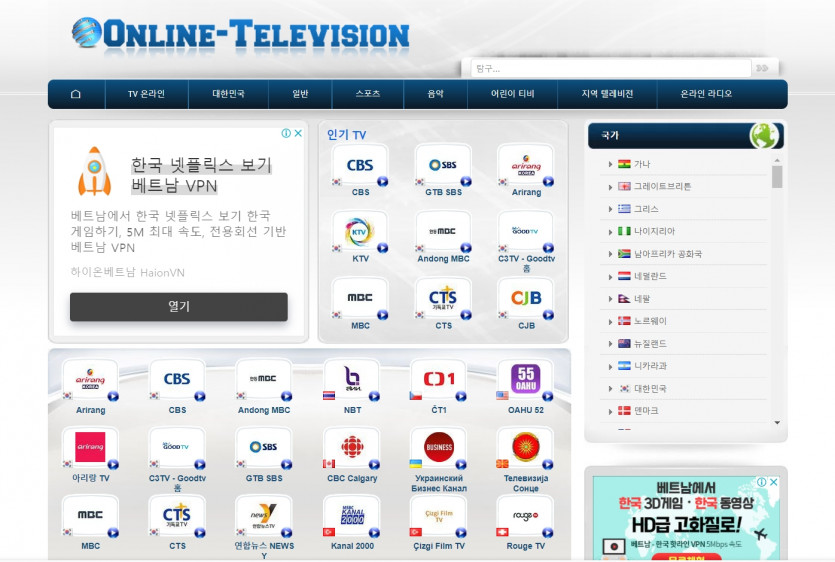Close the bottom-right HD급 고화질 ad
The width and height of the screenshot is (835, 562).
(x=774, y=482)
